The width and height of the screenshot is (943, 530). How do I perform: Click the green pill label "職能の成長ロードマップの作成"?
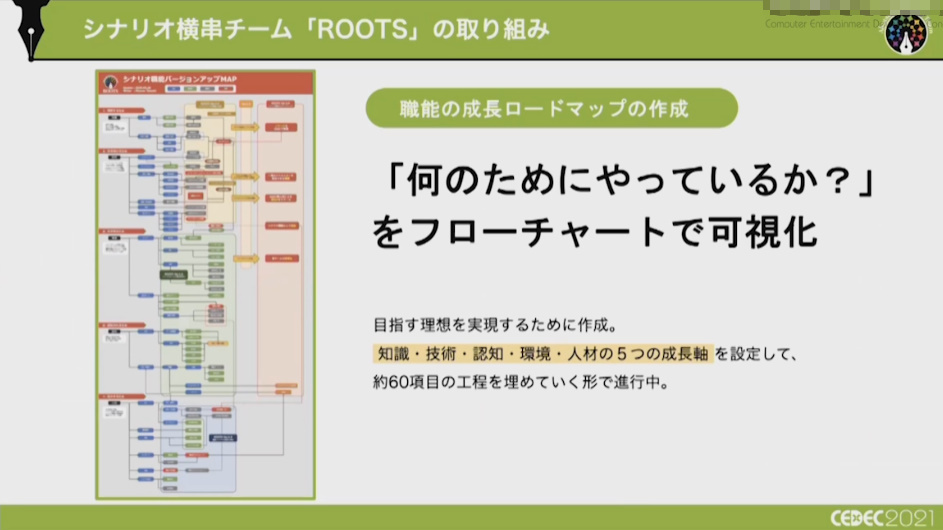tap(551, 108)
